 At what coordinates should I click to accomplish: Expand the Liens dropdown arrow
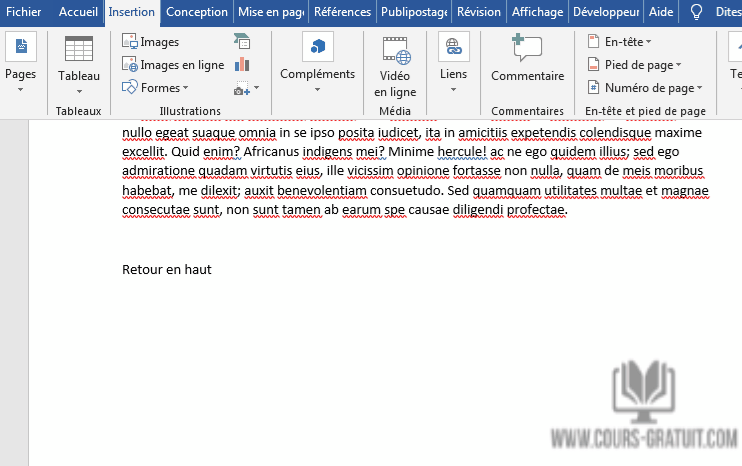453,89
